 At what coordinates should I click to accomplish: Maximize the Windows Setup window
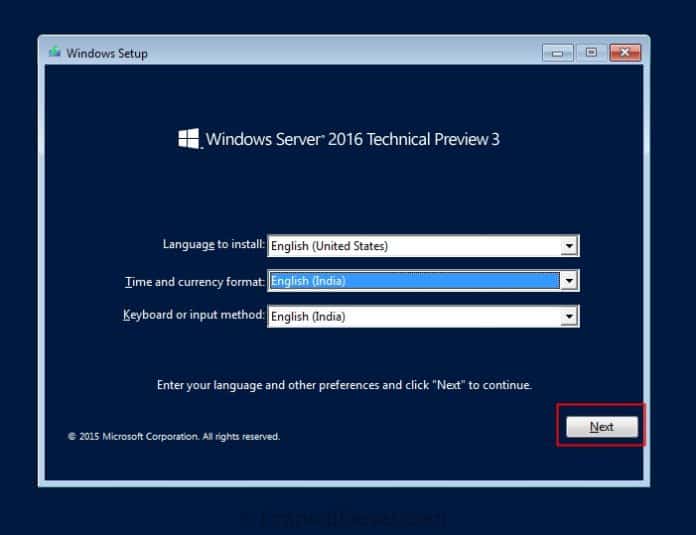[x=591, y=53]
